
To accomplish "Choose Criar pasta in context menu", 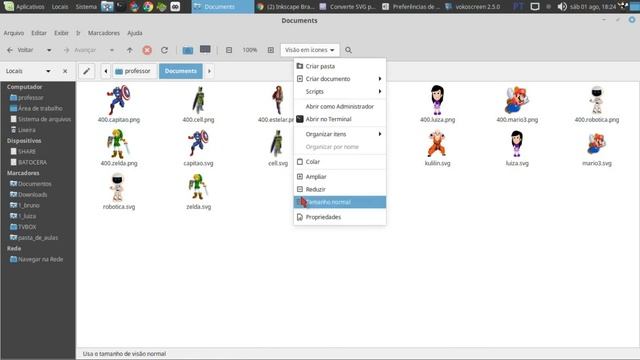I will [340, 66].
